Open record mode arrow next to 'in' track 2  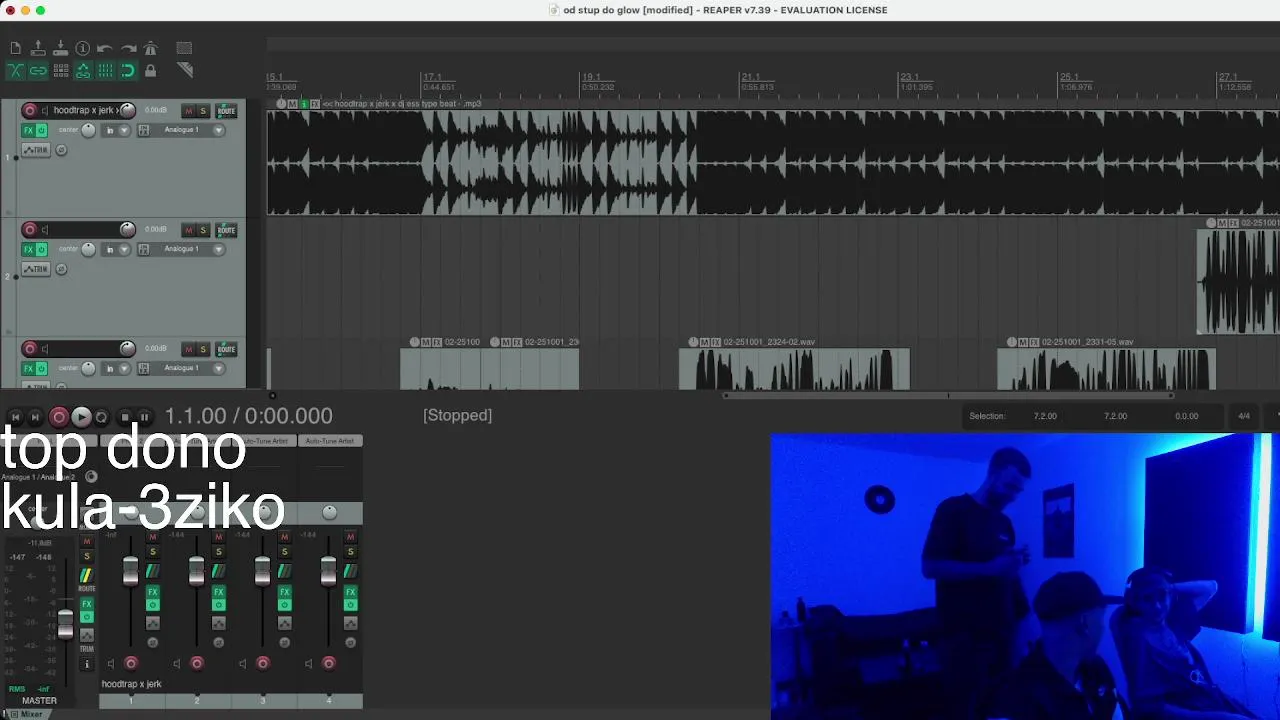pyautogui.click(x=124, y=249)
